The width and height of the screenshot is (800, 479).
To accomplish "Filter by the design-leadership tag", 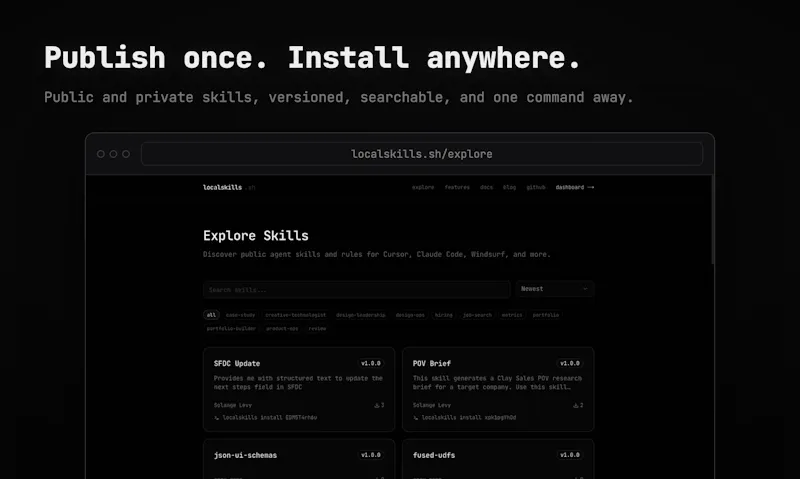I will pyautogui.click(x=361, y=315).
